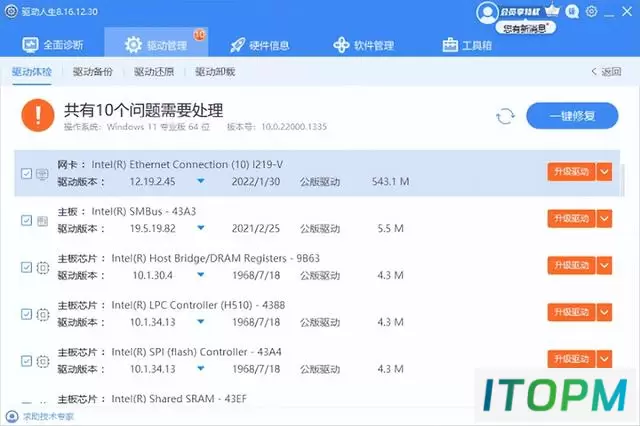Screen dimensions: 640x426
Task: Click version text 12.19.2.45
Action: pos(152,182)
